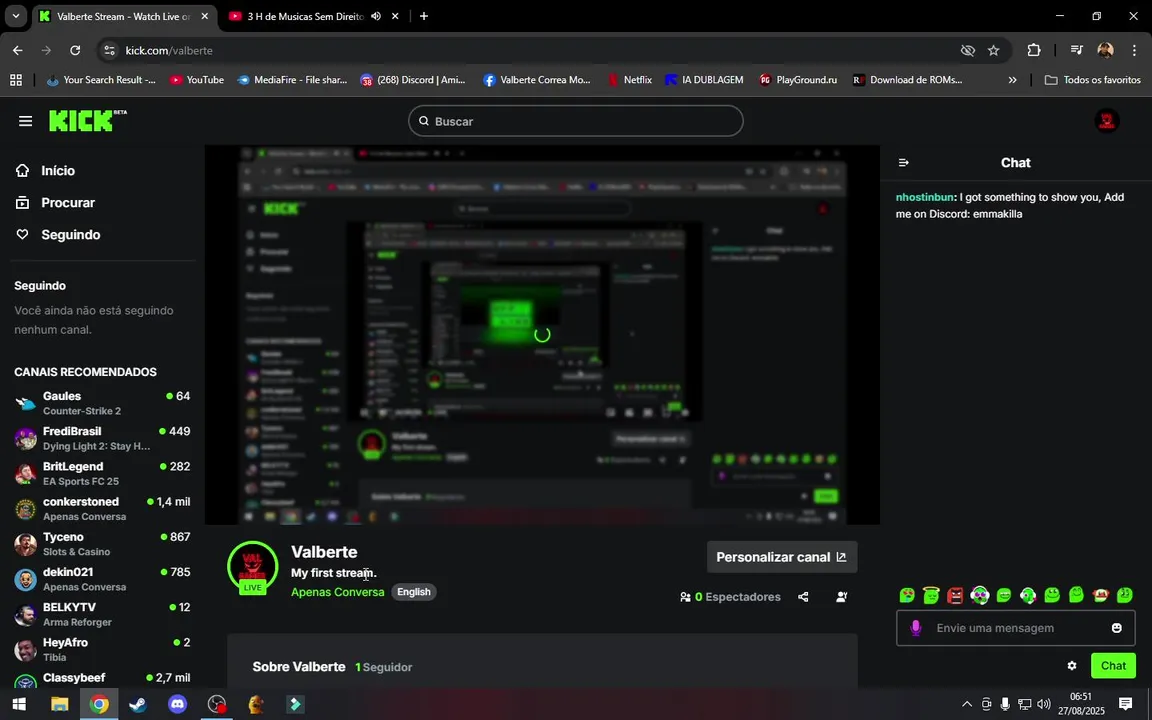1152x720 pixels.
Task: Open conkerstoned recommended channel
Action: [102, 508]
